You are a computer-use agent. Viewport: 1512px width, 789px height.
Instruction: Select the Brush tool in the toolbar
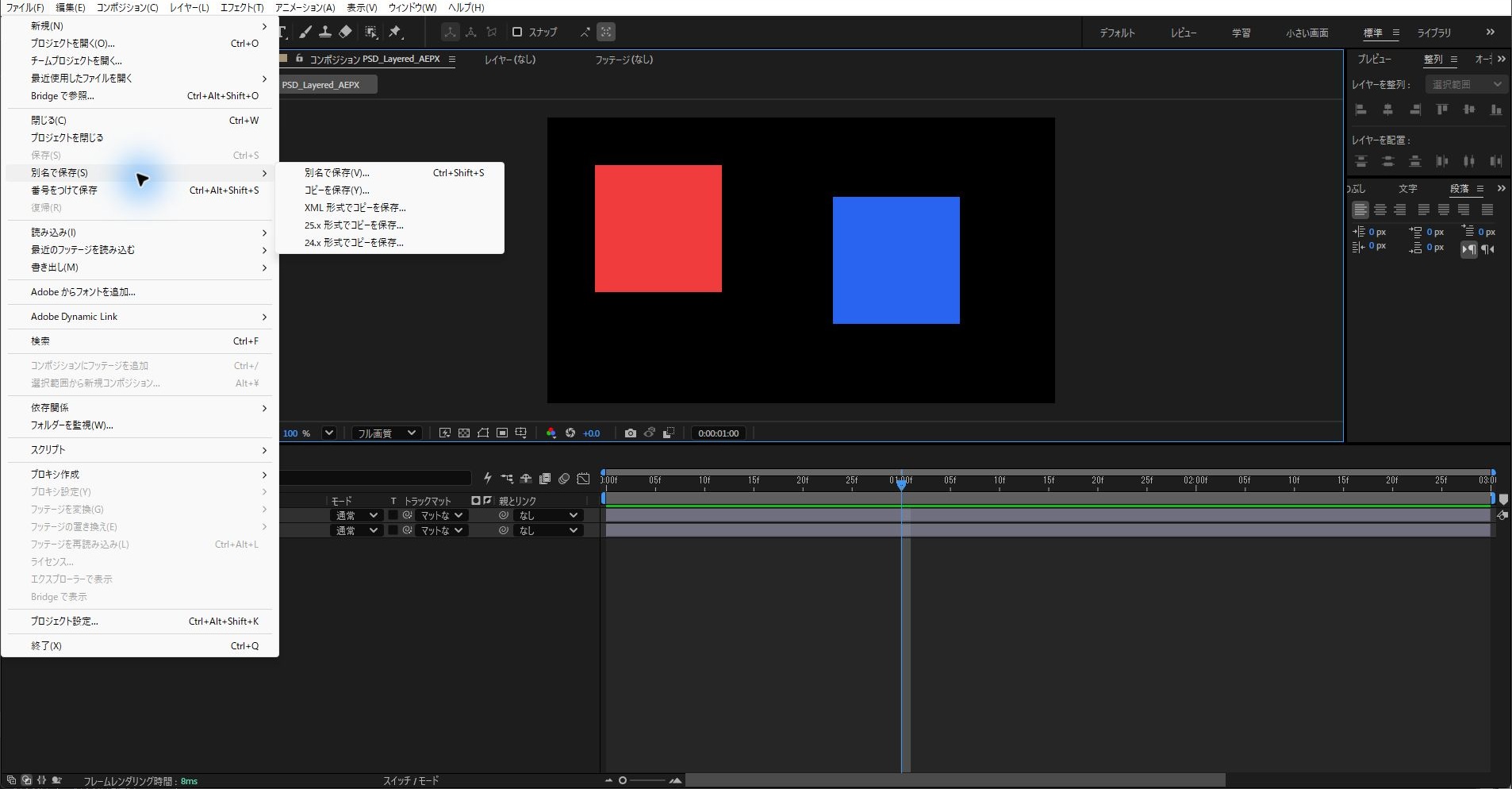click(x=305, y=32)
